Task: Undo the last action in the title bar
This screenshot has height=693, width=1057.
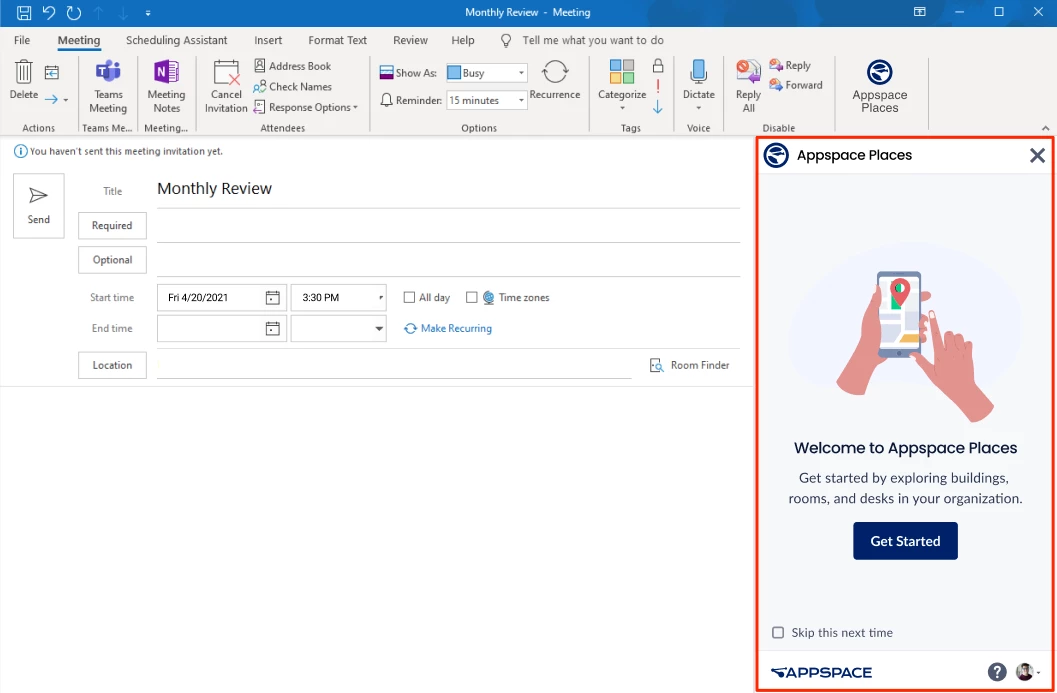Action: [x=49, y=12]
